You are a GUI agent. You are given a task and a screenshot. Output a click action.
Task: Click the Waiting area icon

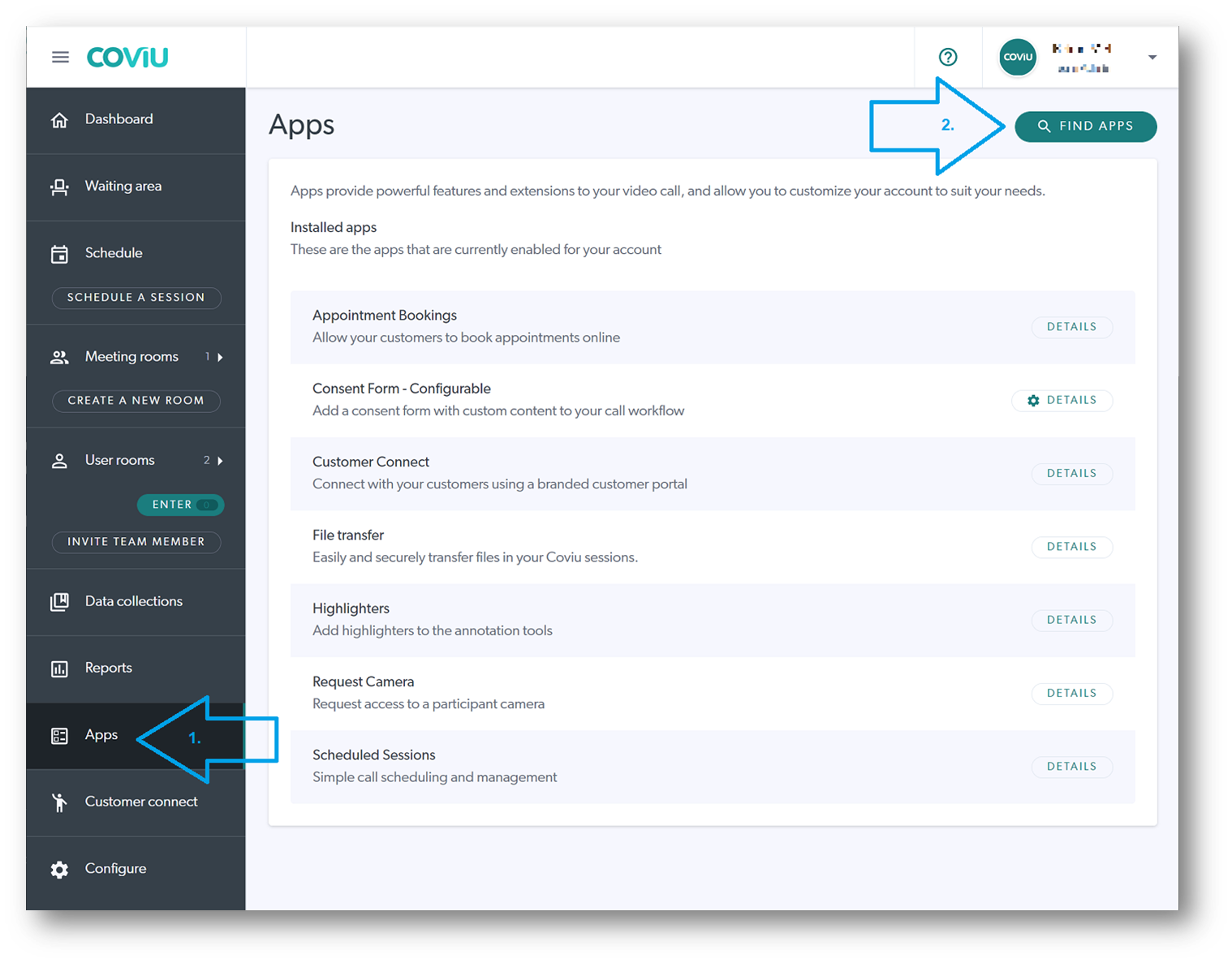pos(59,187)
